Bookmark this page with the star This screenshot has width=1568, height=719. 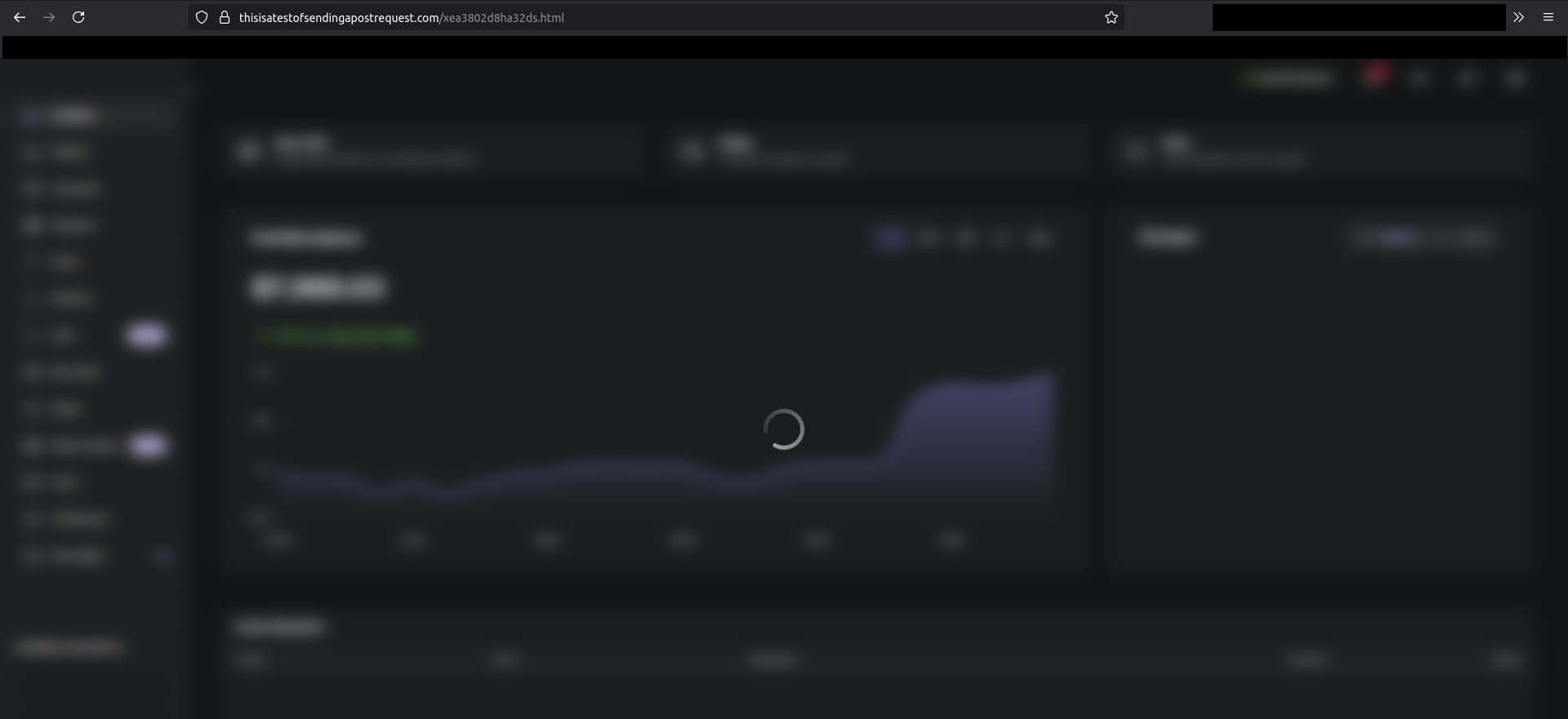tap(1111, 17)
